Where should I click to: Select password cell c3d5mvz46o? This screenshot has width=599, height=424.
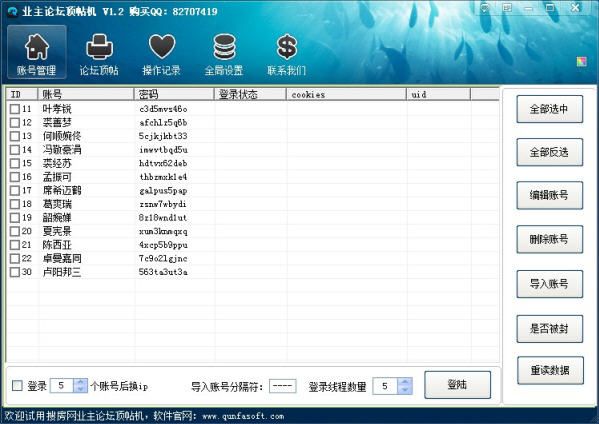coord(163,109)
